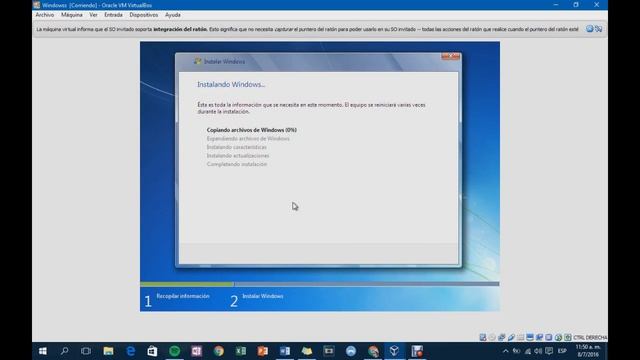Open PowerPoint from the taskbar
The image size is (640, 360).
(x=262, y=351)
